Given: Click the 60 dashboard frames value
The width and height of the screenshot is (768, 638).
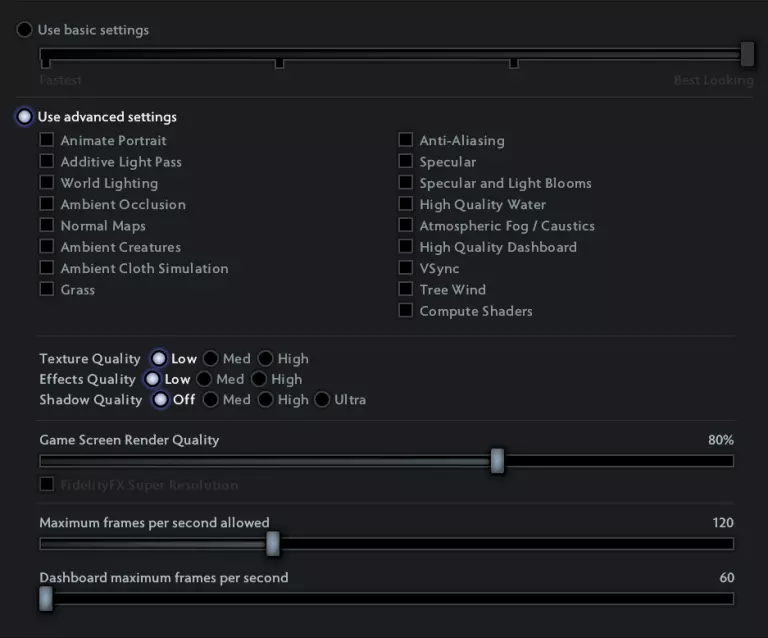Looking at the screenshot, I should pyautogui.click(x=727, y=577).
